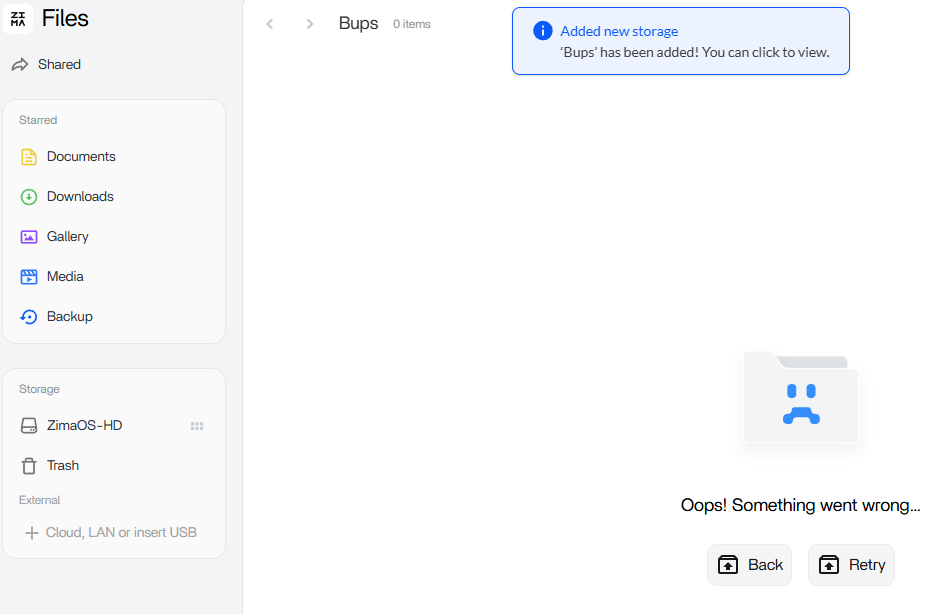Click the Gallery picture icon
Screen dimensions: 949x614
29,237
